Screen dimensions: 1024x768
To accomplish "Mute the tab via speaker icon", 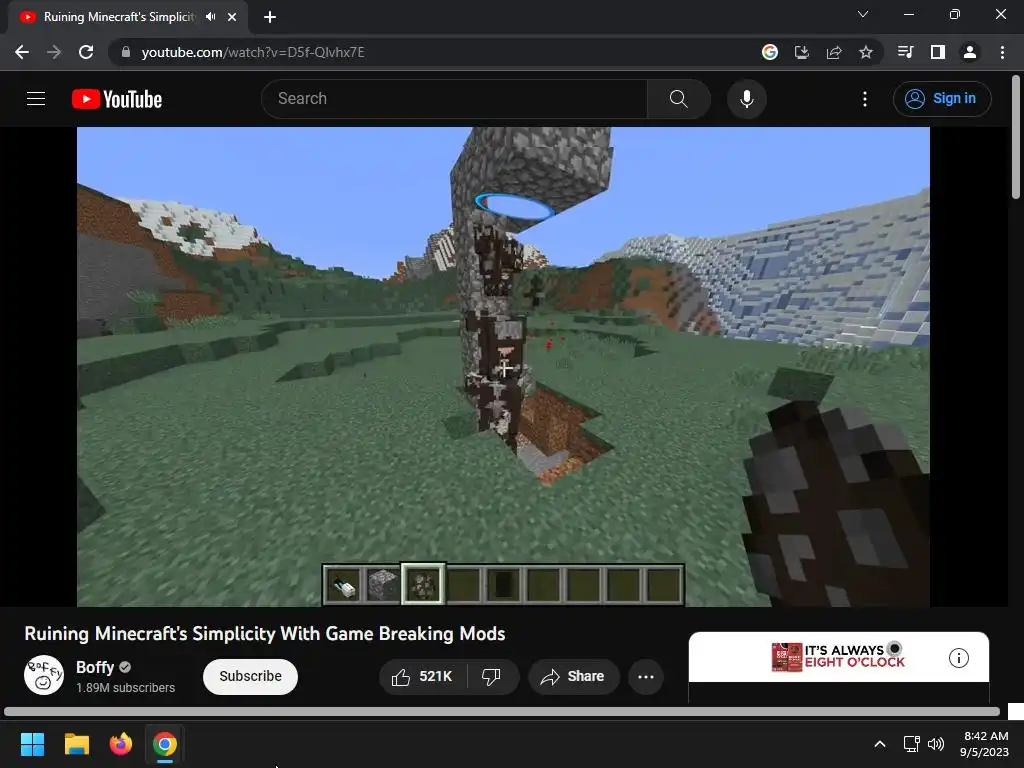I will (x=210, y=17).
